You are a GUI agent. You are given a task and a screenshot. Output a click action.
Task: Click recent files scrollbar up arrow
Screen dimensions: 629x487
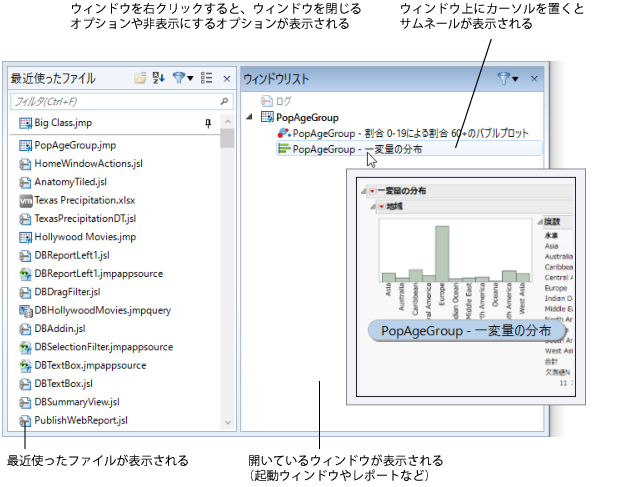point(227,122)
